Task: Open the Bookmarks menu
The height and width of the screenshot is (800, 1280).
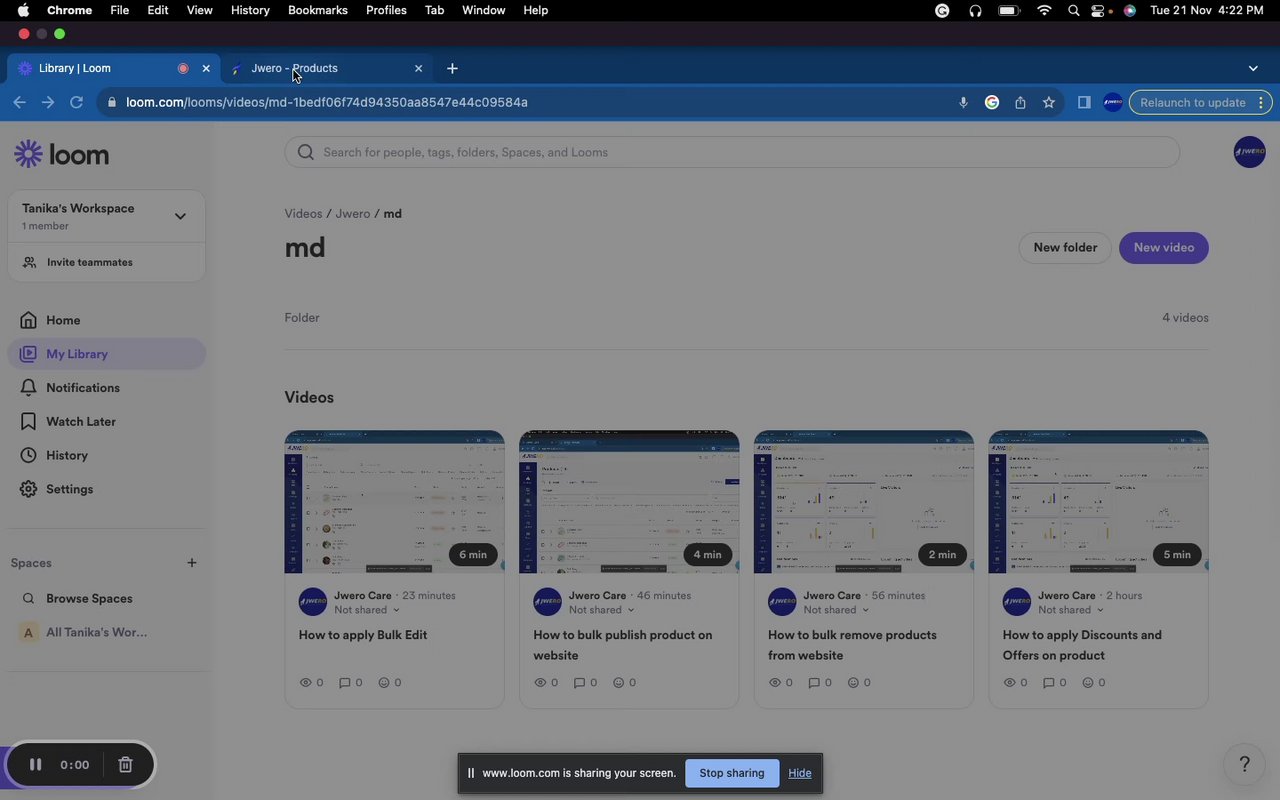Action: pyautogui.click(x=317, y=10)
